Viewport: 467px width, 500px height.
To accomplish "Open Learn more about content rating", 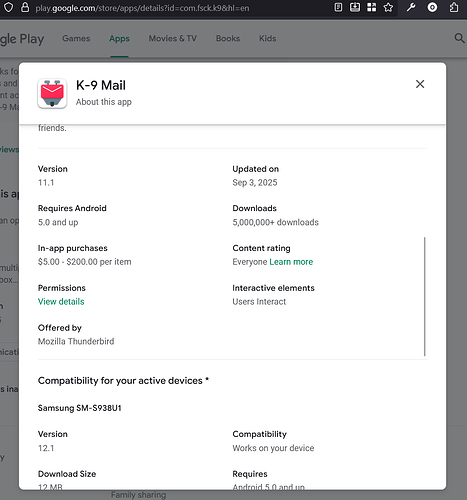I will coord(291,262).
